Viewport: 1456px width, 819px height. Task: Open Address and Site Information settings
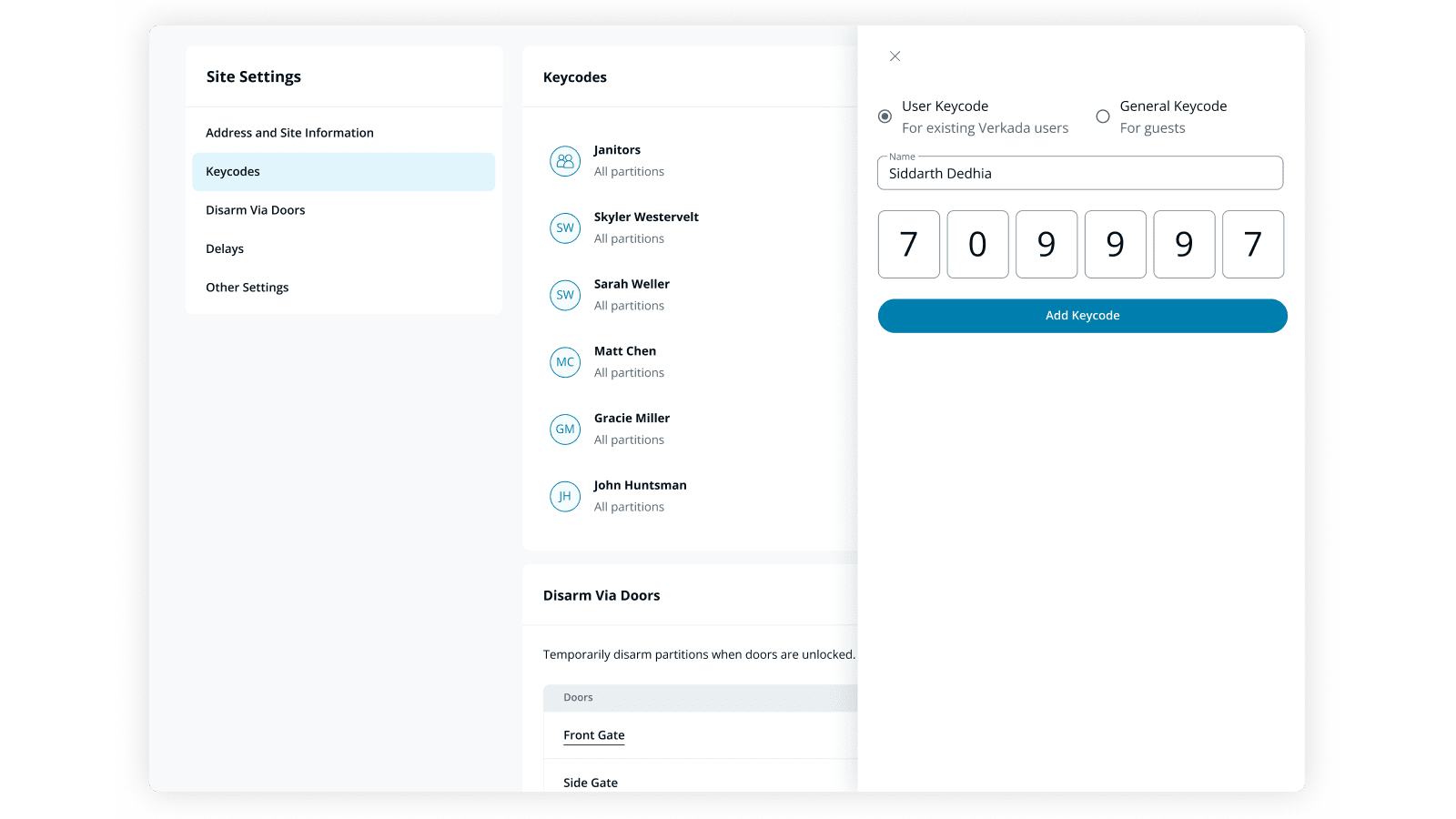pyautogui.click(x=289, y=133)
